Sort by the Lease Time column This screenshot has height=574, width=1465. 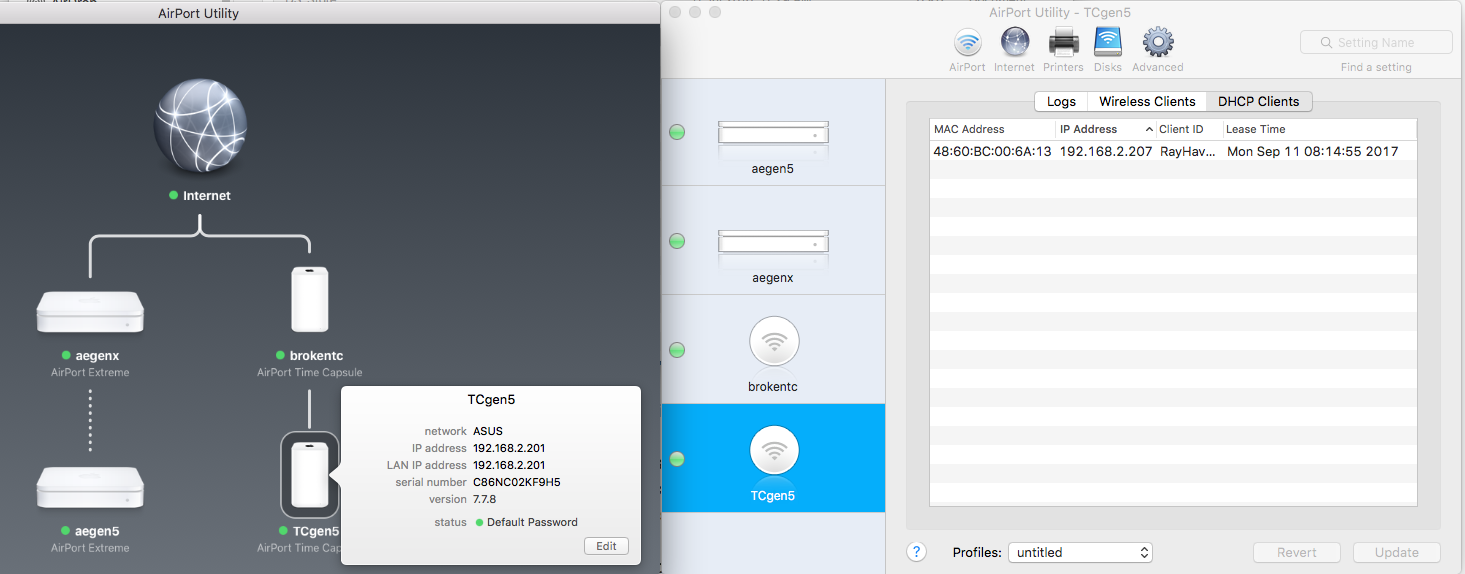click(1319, 129)
